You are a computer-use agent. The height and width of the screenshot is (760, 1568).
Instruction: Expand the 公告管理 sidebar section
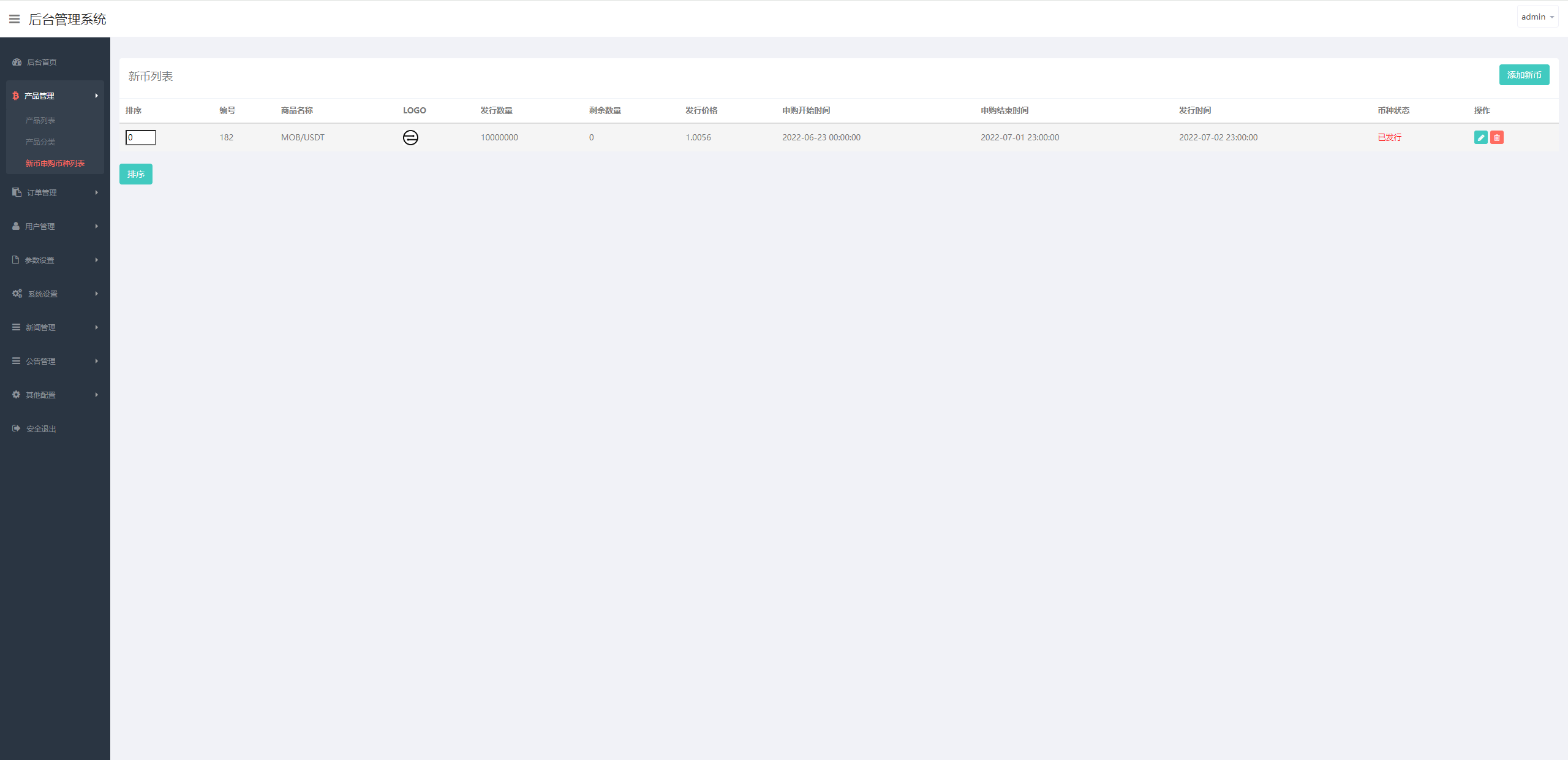tap(55, 360)
